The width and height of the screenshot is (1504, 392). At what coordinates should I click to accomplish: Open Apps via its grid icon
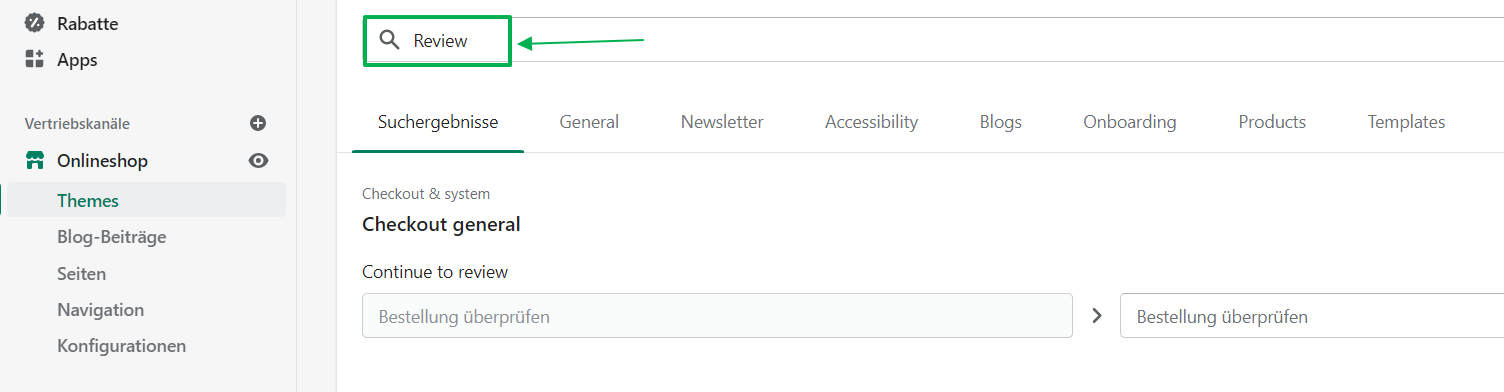point(35,59)
